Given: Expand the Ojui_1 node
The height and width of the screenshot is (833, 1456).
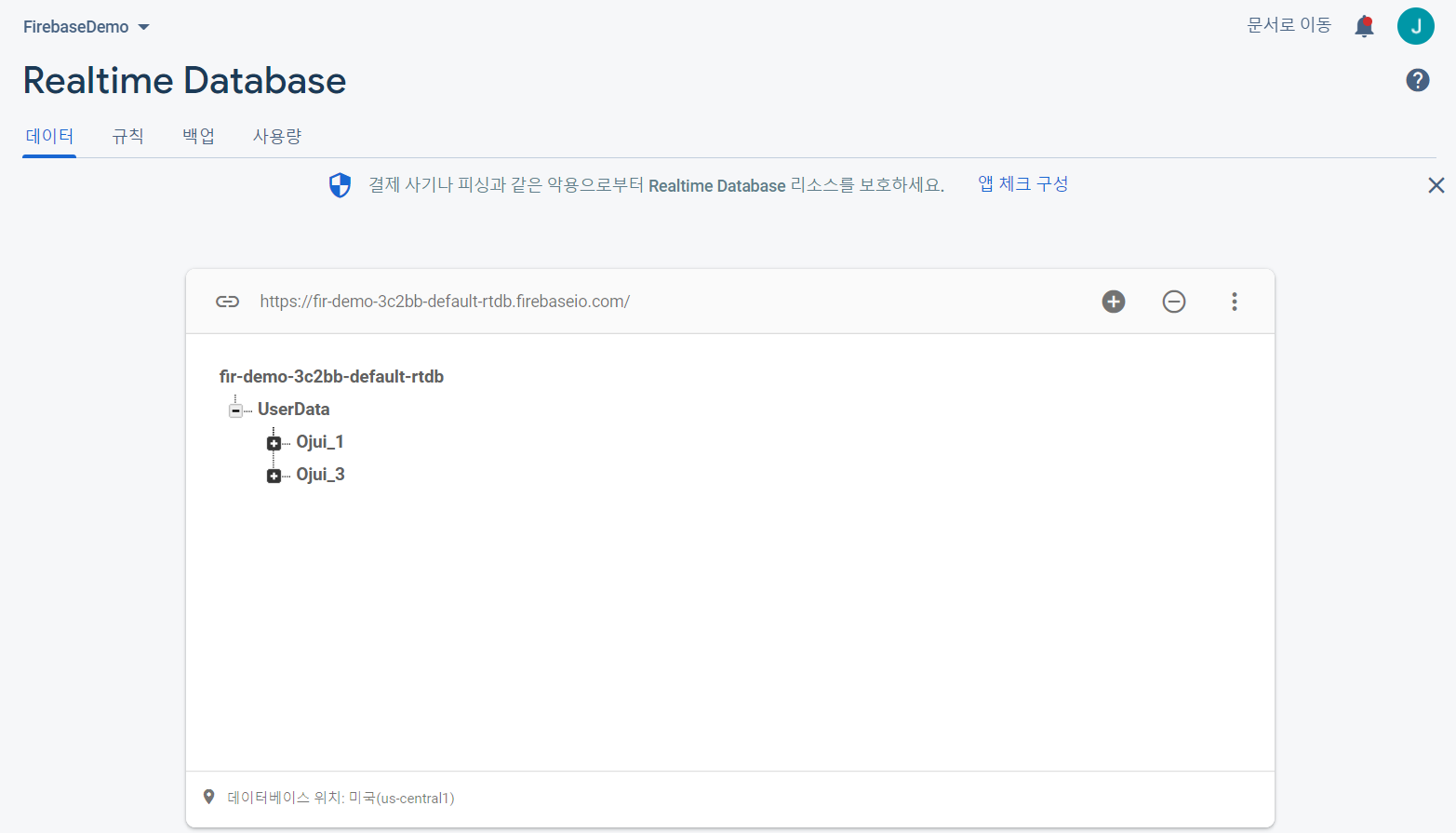Looking at the screenshot, I should pos(274,443).
